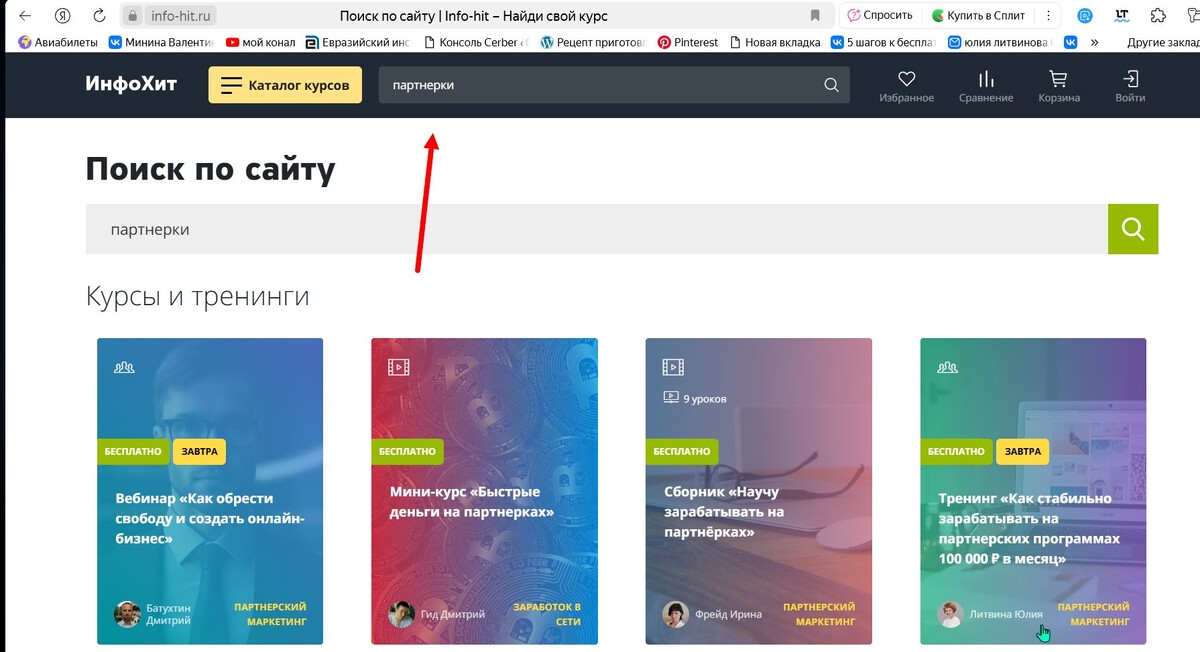Image resolution: width=1200 pixels, height=652 pixels.
Task: Click the Войти login icon
Action: pyautogui.click(x=1130, y=86)
